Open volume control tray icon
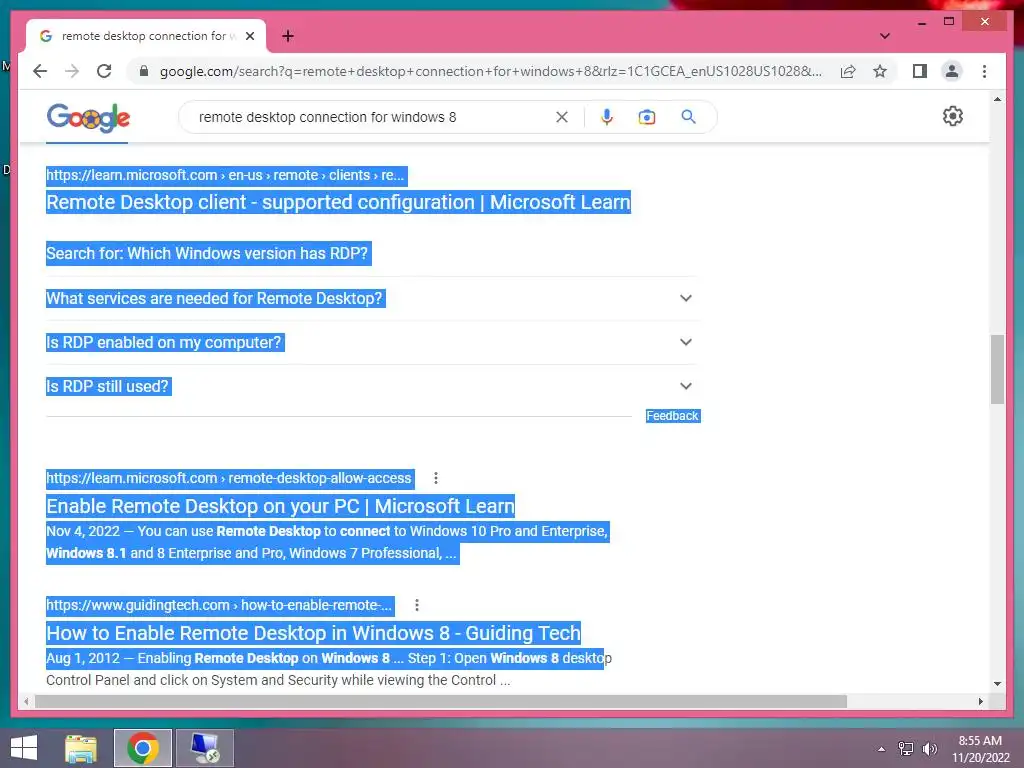 (929, 749)
